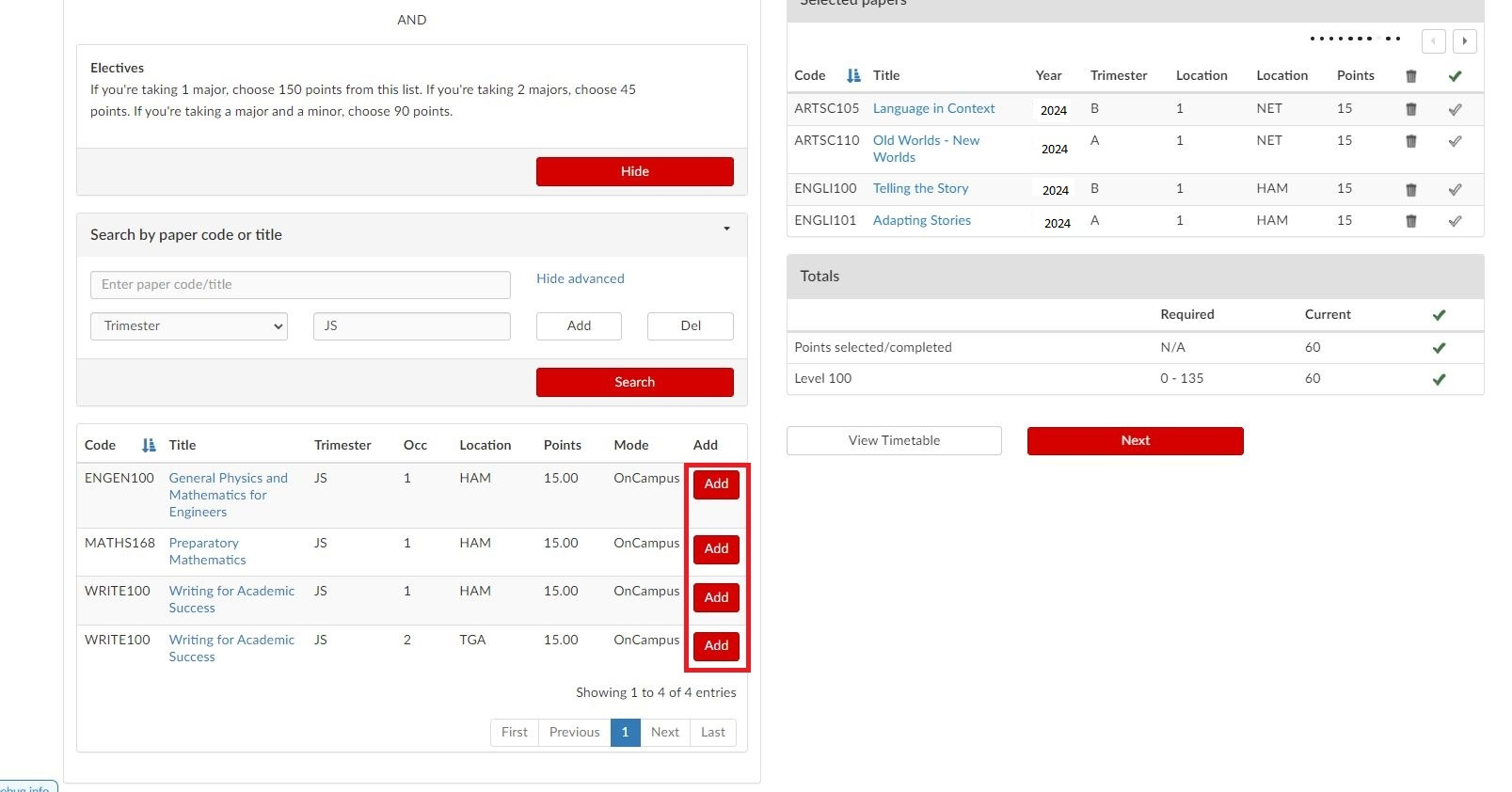1512x792 pixels.
Task: Select page 1 in pagination
Action: click(x=625, y=732)
